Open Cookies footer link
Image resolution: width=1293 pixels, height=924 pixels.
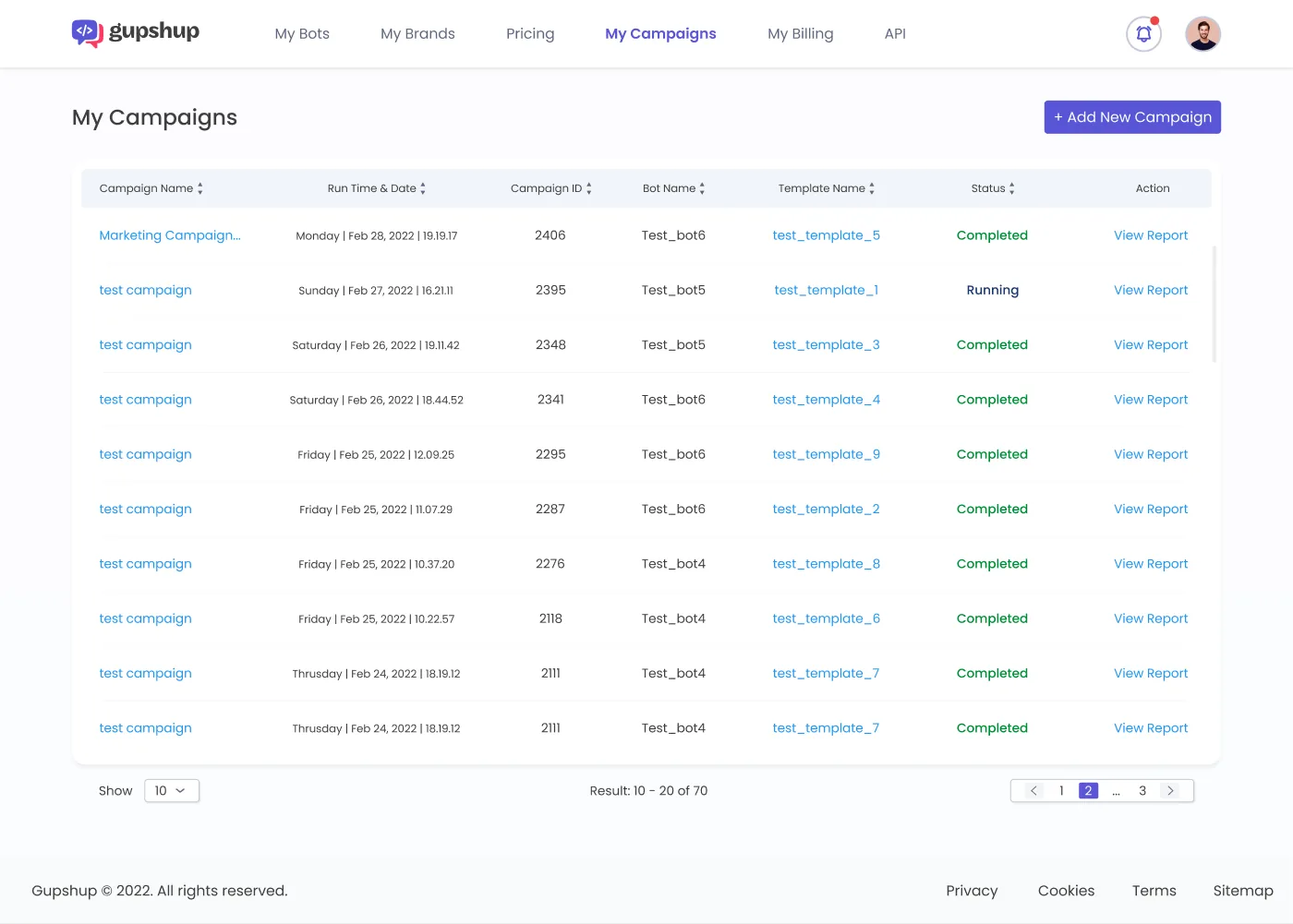[x=1066, y=891]
